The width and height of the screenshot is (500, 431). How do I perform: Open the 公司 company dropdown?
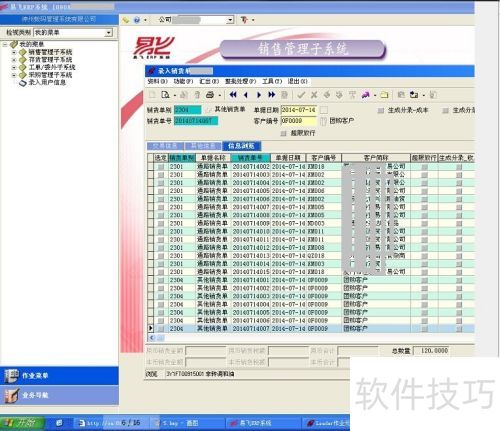pos(230,20)
